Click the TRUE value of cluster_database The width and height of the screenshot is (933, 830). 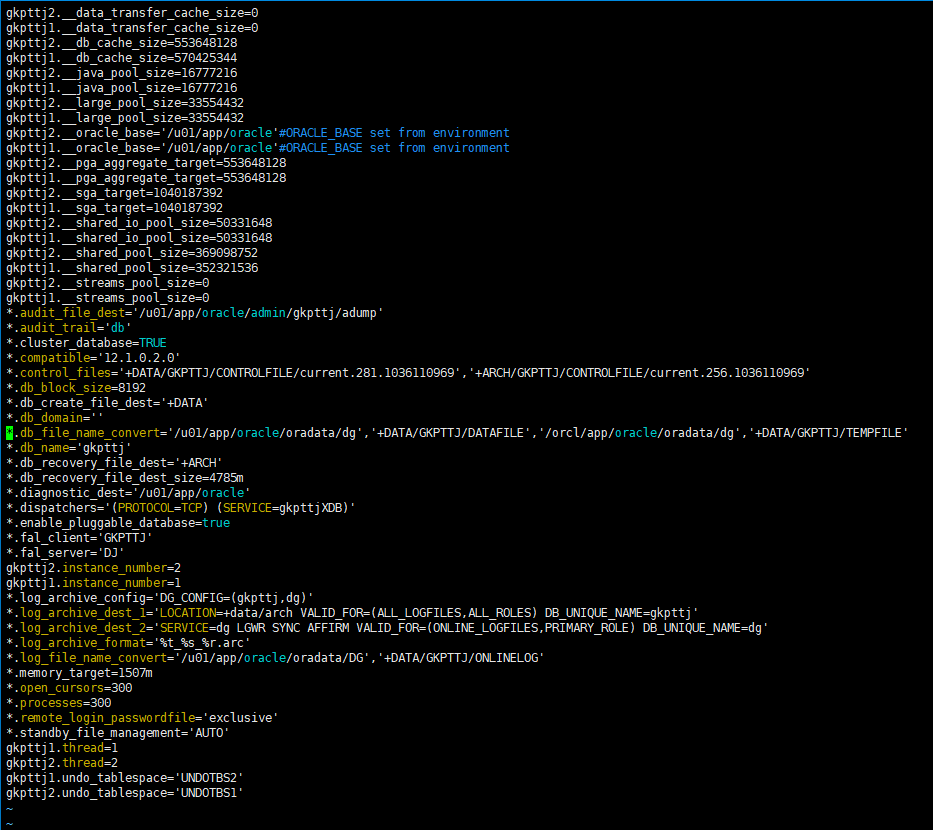click(153, 343)
